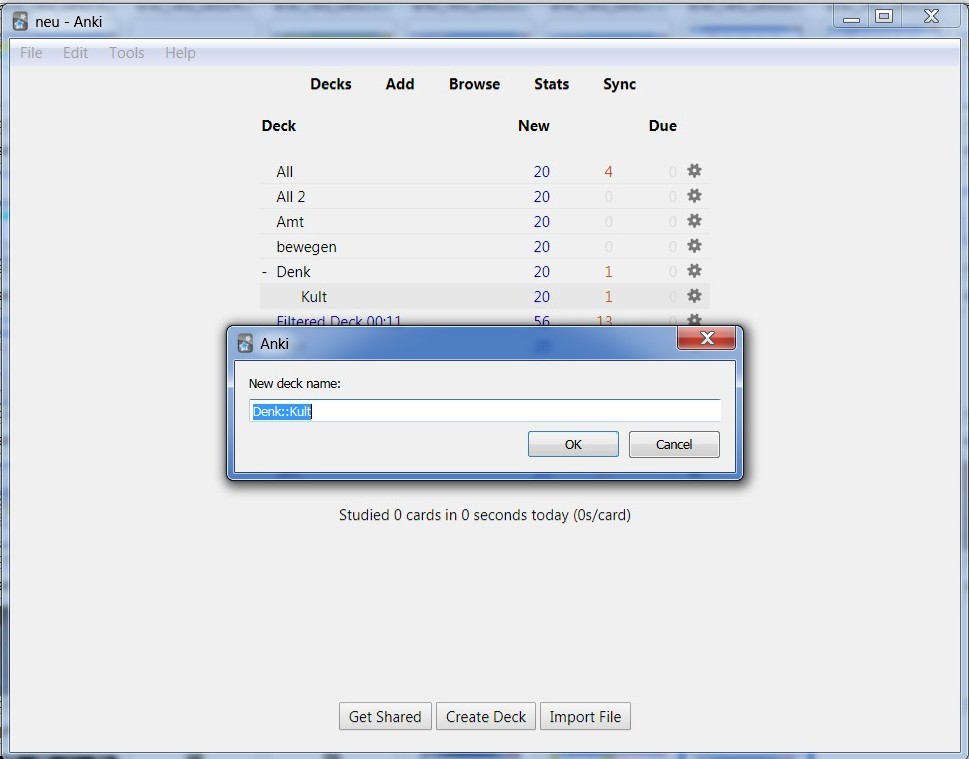This screenshot has width=969, height=759.
Task: Click Get Shared button
Action: pos(385,716)
